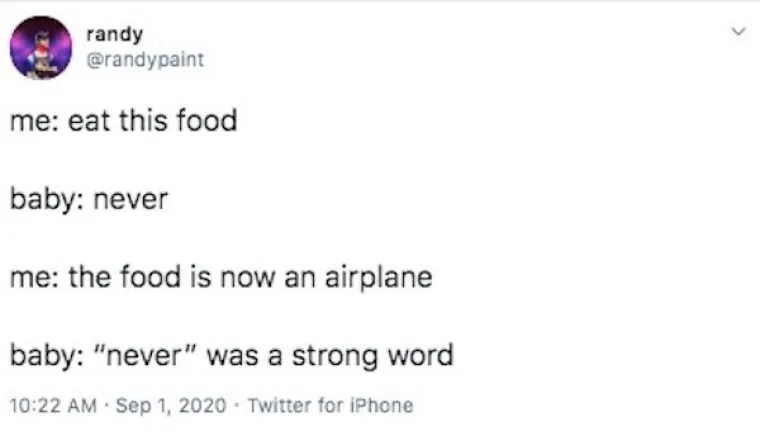Click the 10:22 AM timestamp

pyautogui.click(x=53, y=405)
